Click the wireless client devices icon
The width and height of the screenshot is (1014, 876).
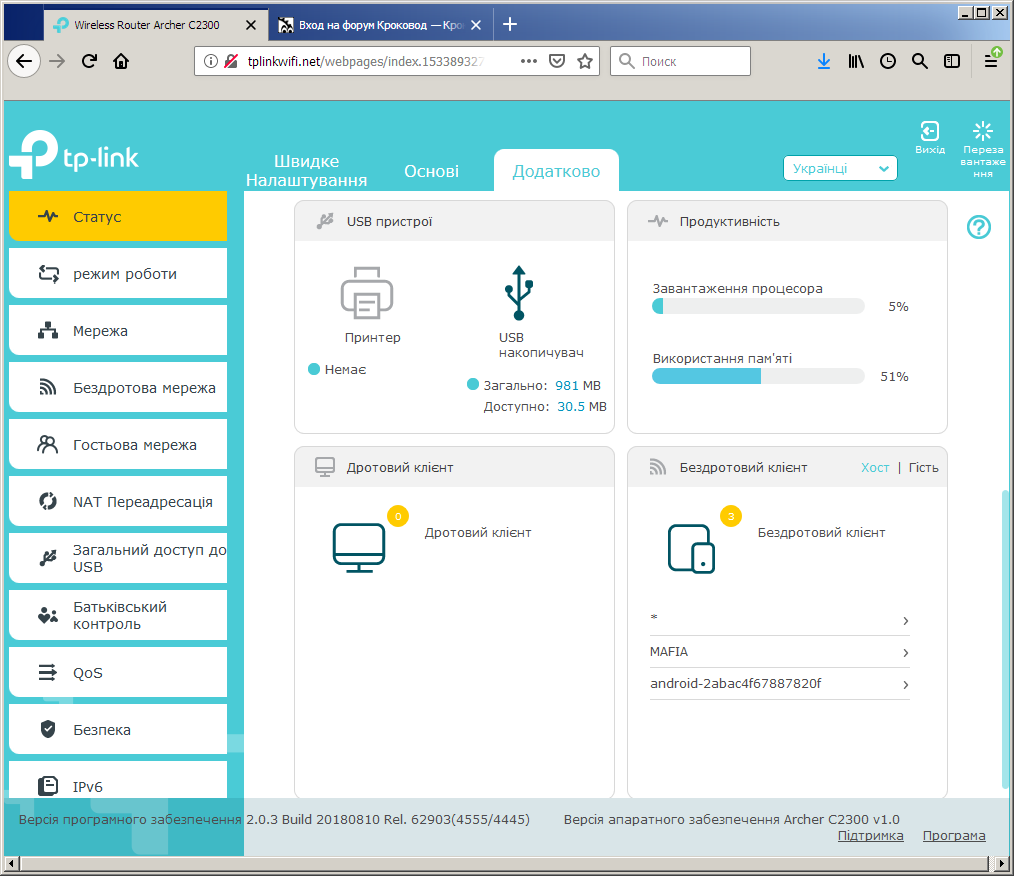[691, 549]
